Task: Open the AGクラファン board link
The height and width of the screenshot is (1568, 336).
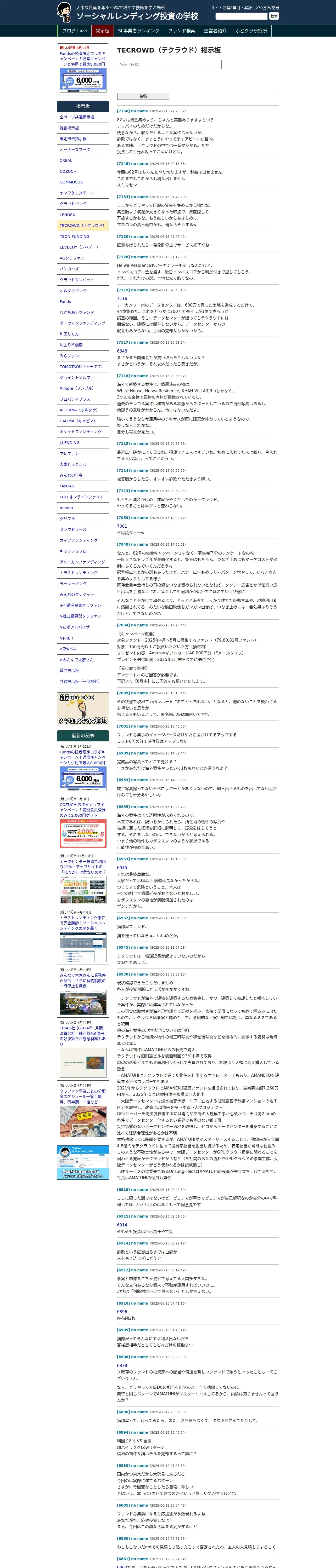Action: coord(83,258)
